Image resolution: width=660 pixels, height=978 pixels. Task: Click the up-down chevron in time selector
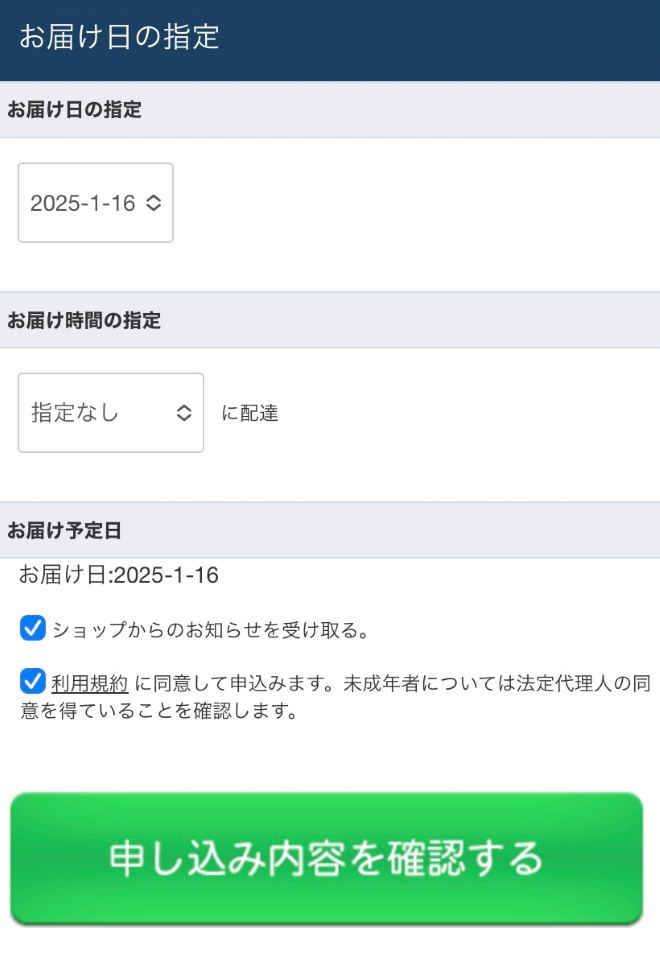tap(184, 413)
